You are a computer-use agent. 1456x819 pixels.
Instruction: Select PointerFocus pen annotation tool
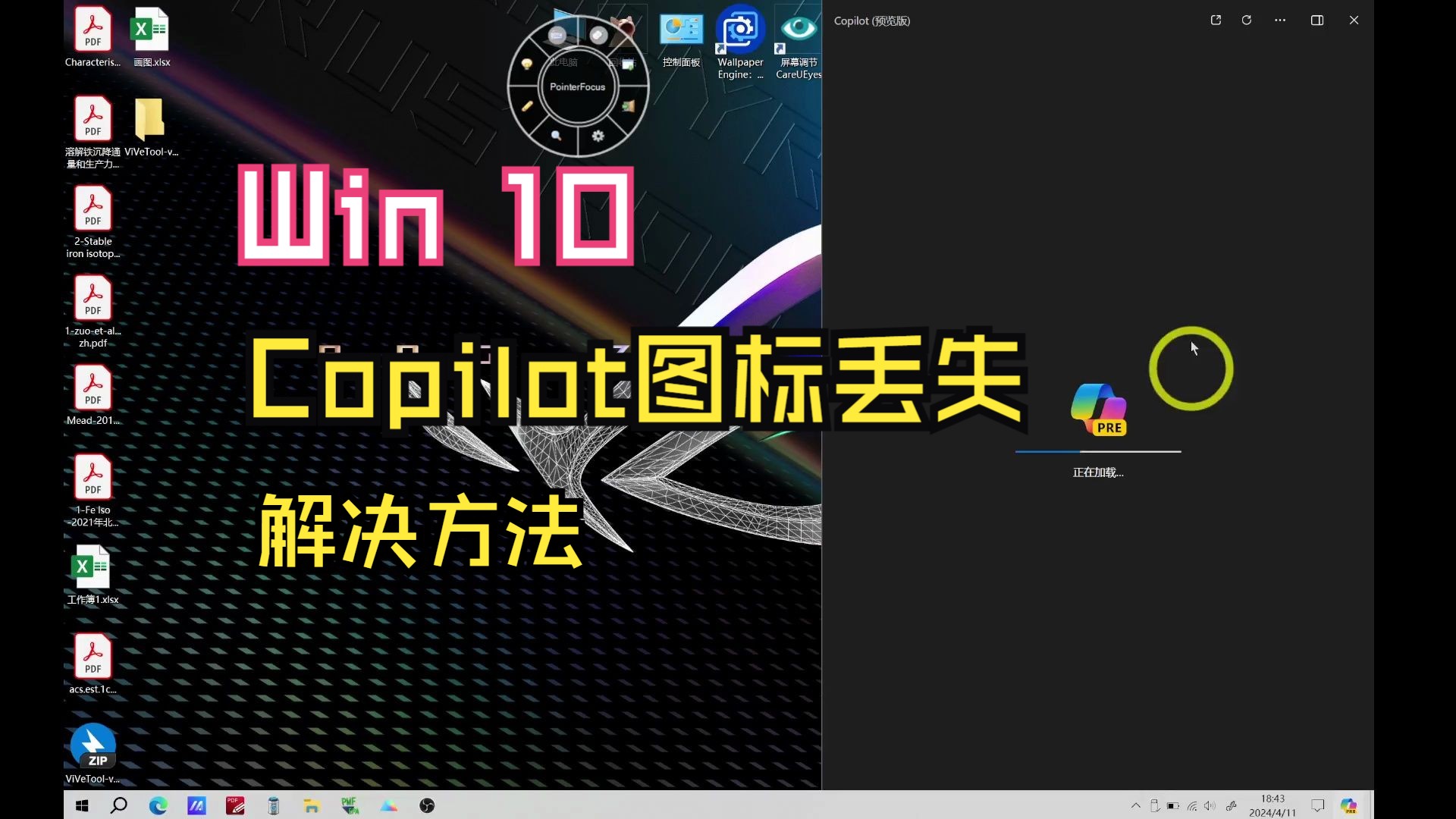click(527, 106)
